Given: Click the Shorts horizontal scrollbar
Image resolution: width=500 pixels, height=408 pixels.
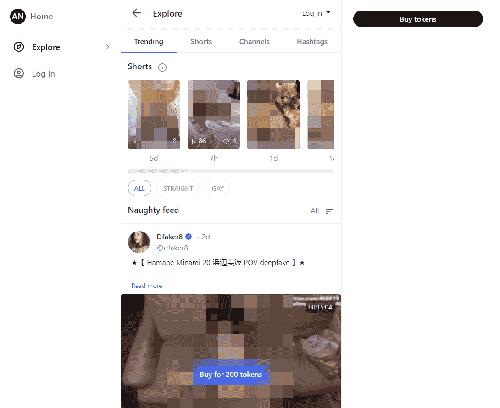Looking at the screenshot, I should click(x=231, y=171).
